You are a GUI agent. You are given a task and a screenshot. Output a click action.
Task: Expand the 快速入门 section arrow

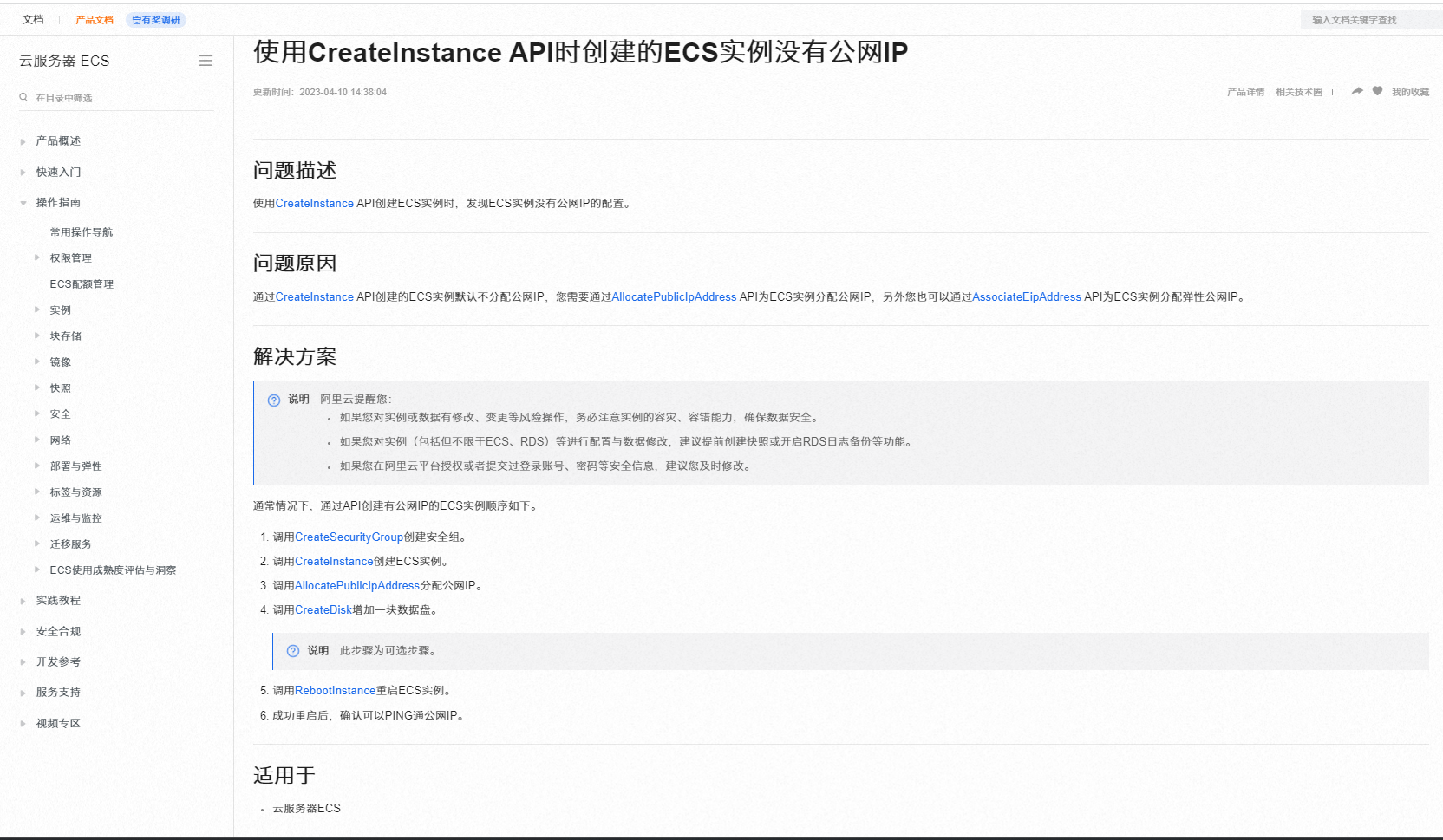click(x=23, y=173)
